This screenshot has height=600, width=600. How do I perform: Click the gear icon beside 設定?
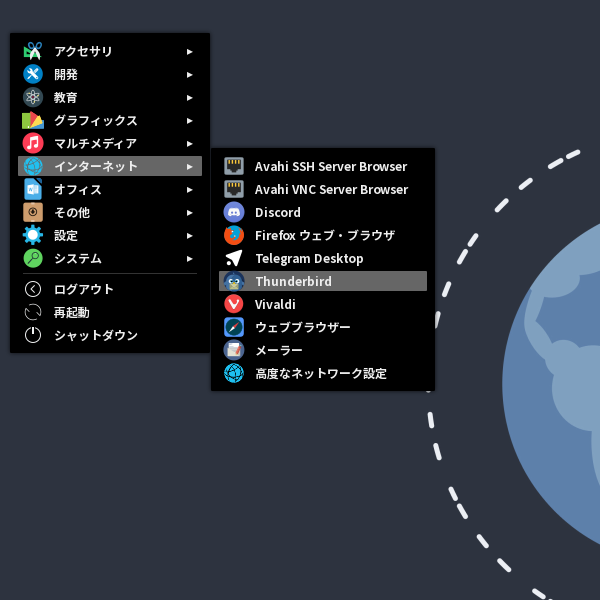click(33, 235)
